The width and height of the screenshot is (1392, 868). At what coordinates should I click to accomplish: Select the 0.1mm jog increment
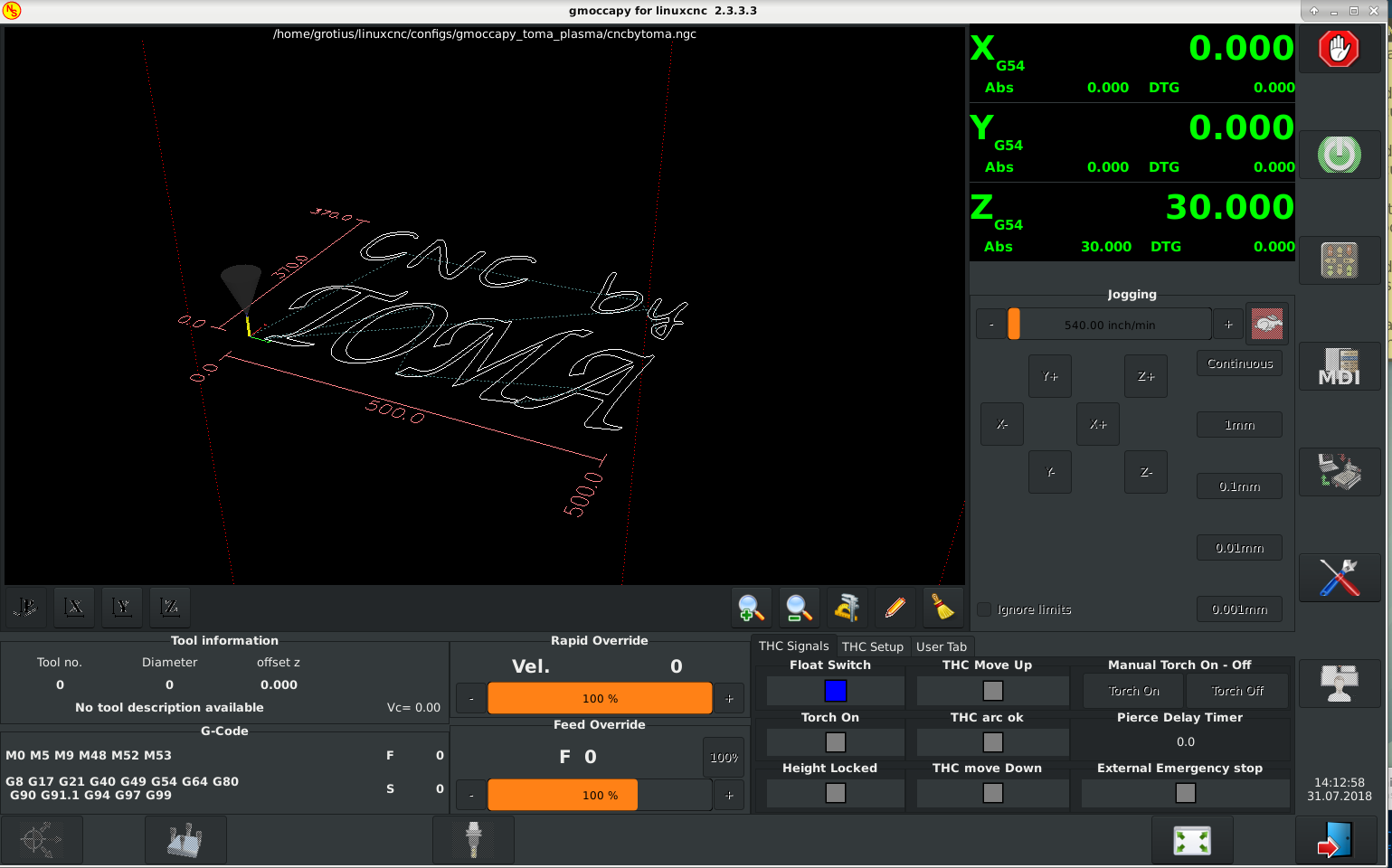[x=1239, y=486]
